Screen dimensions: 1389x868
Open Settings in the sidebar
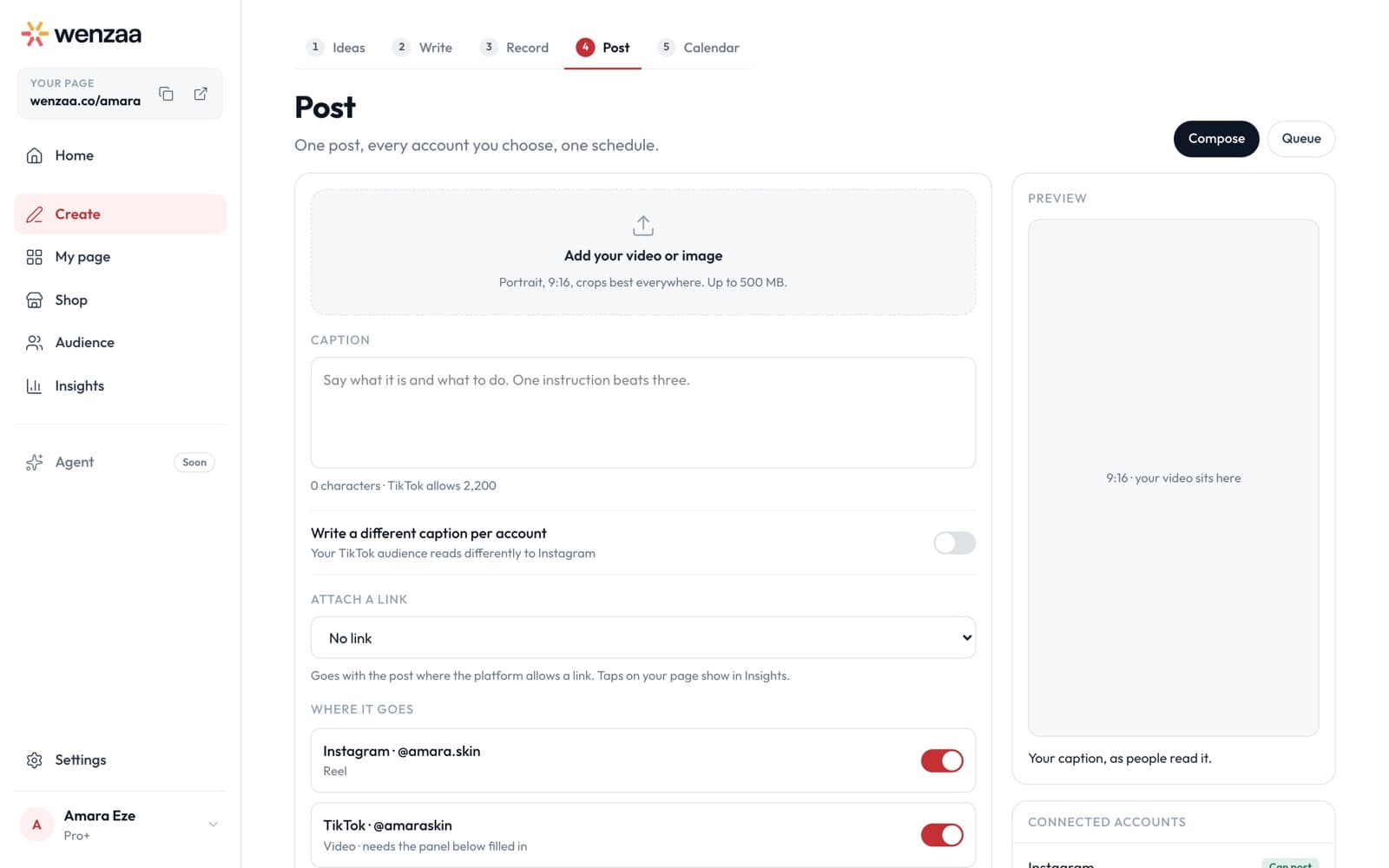(x=120, y=760)
